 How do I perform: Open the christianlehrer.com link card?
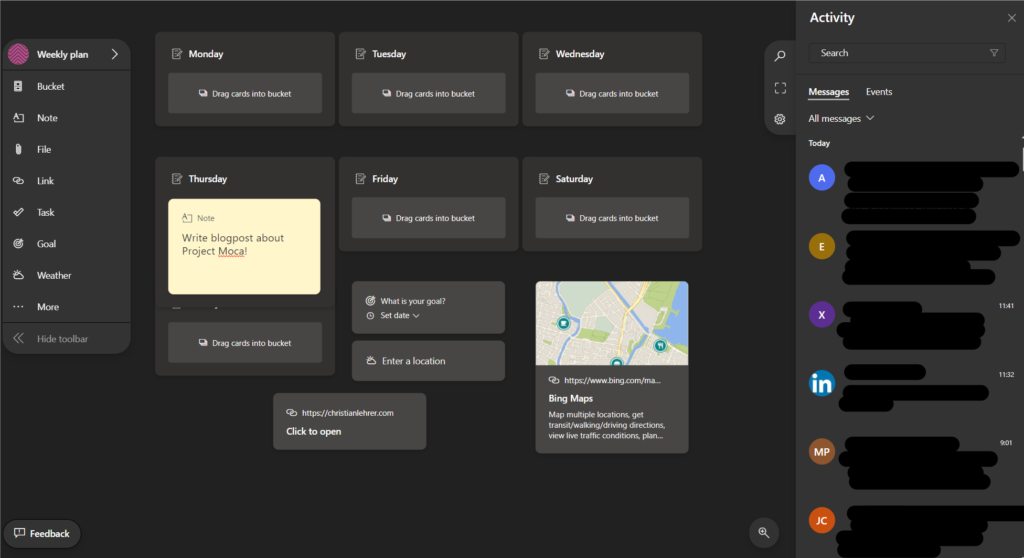[x=349, y=421]
